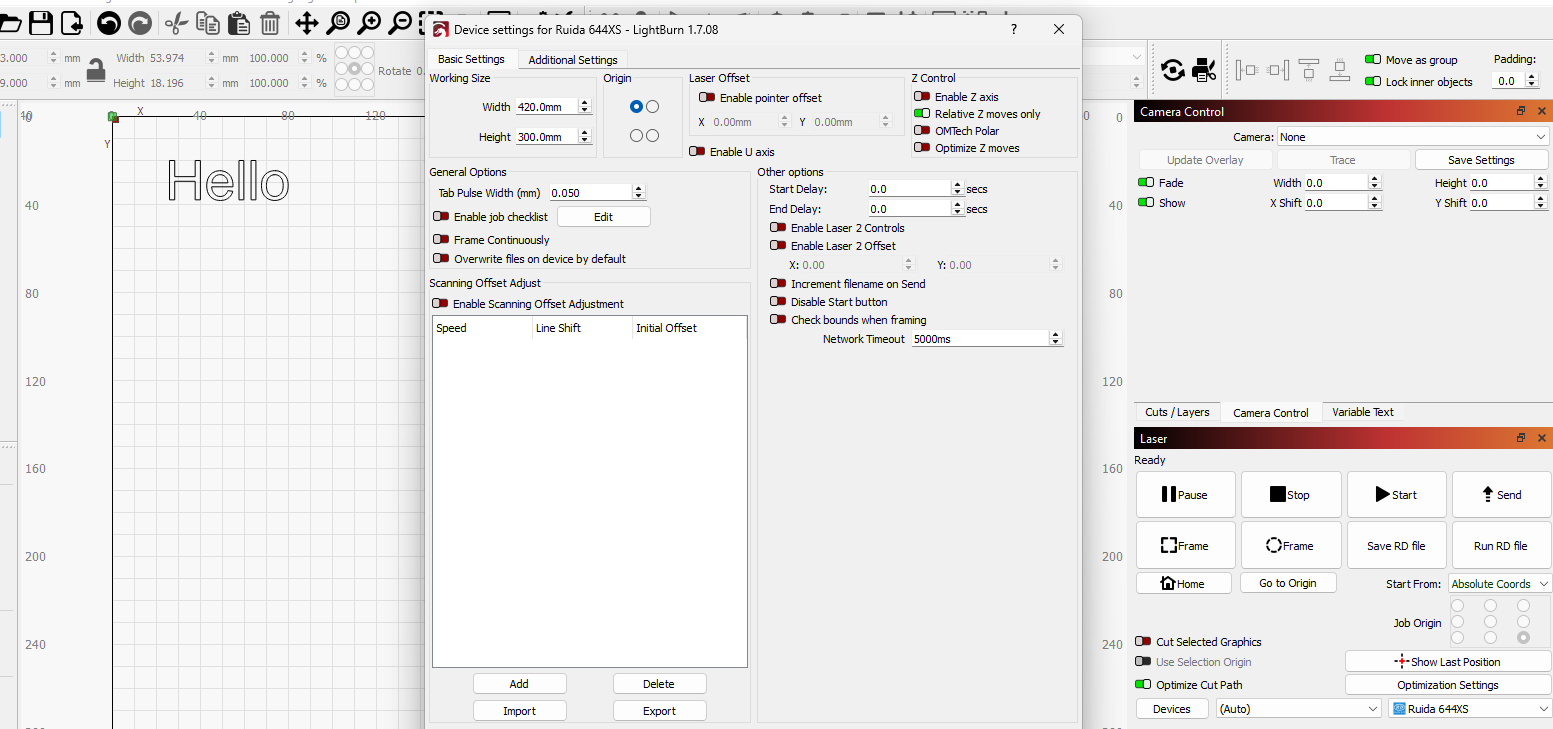This screenshot has height=729, width=1553.
Task: Switch to the Cuts / Layers tab
Action: pyautogui.click(x=1177, y=412)
